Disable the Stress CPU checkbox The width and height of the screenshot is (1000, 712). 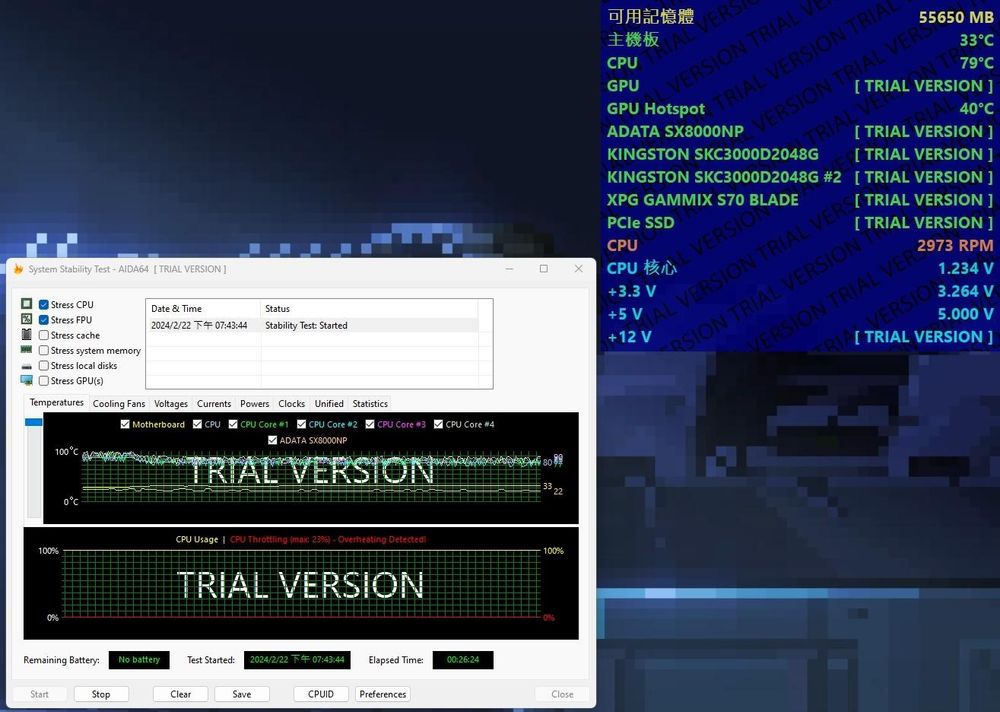tap(42, 304)
